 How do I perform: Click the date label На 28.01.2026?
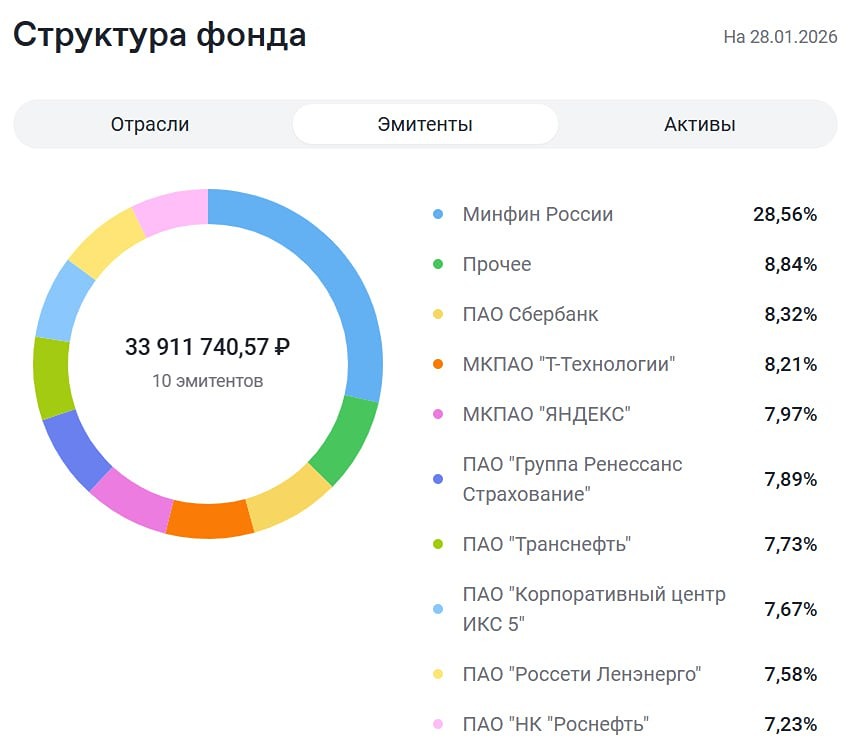coord(782,38)
